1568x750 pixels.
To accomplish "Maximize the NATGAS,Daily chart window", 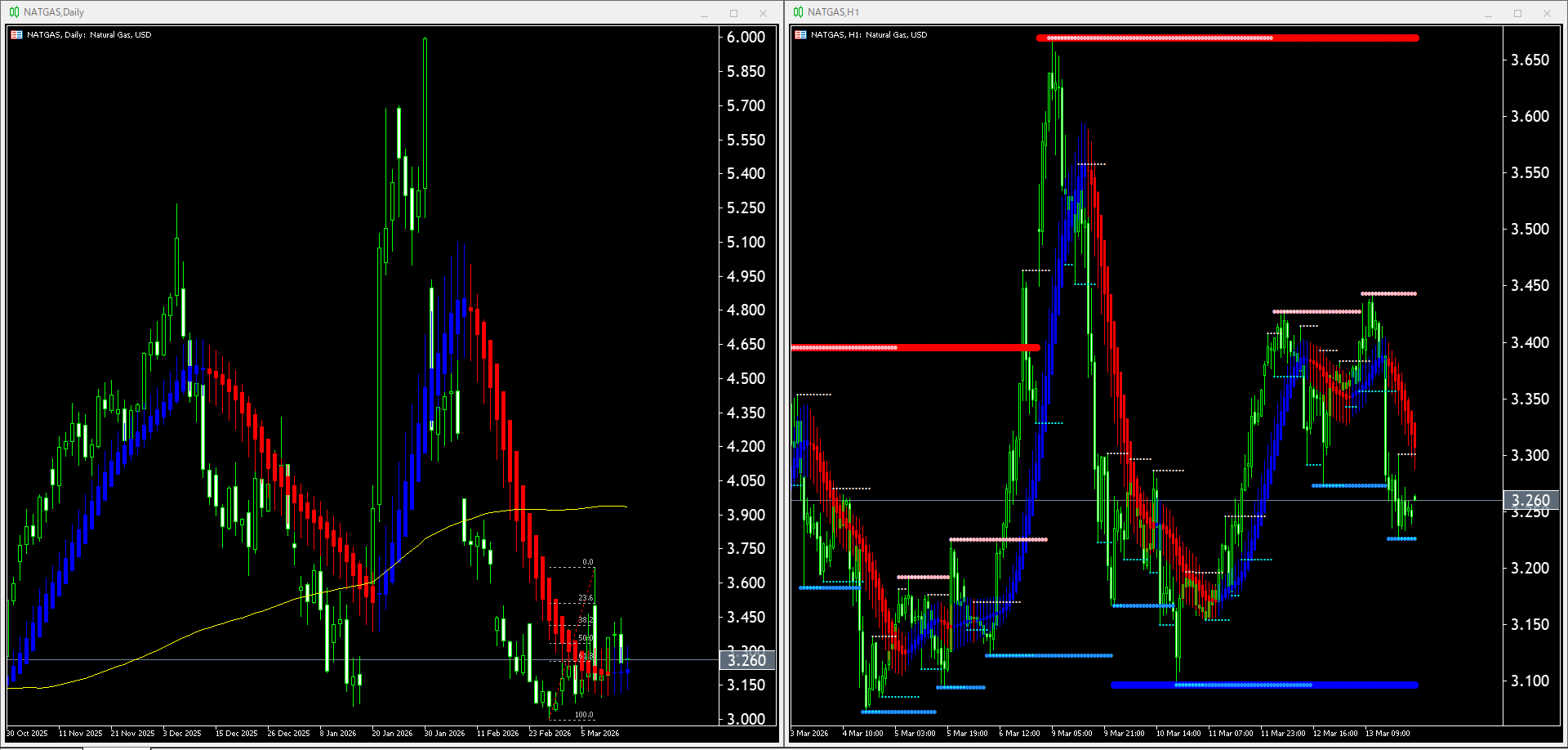I will [733, 13].
